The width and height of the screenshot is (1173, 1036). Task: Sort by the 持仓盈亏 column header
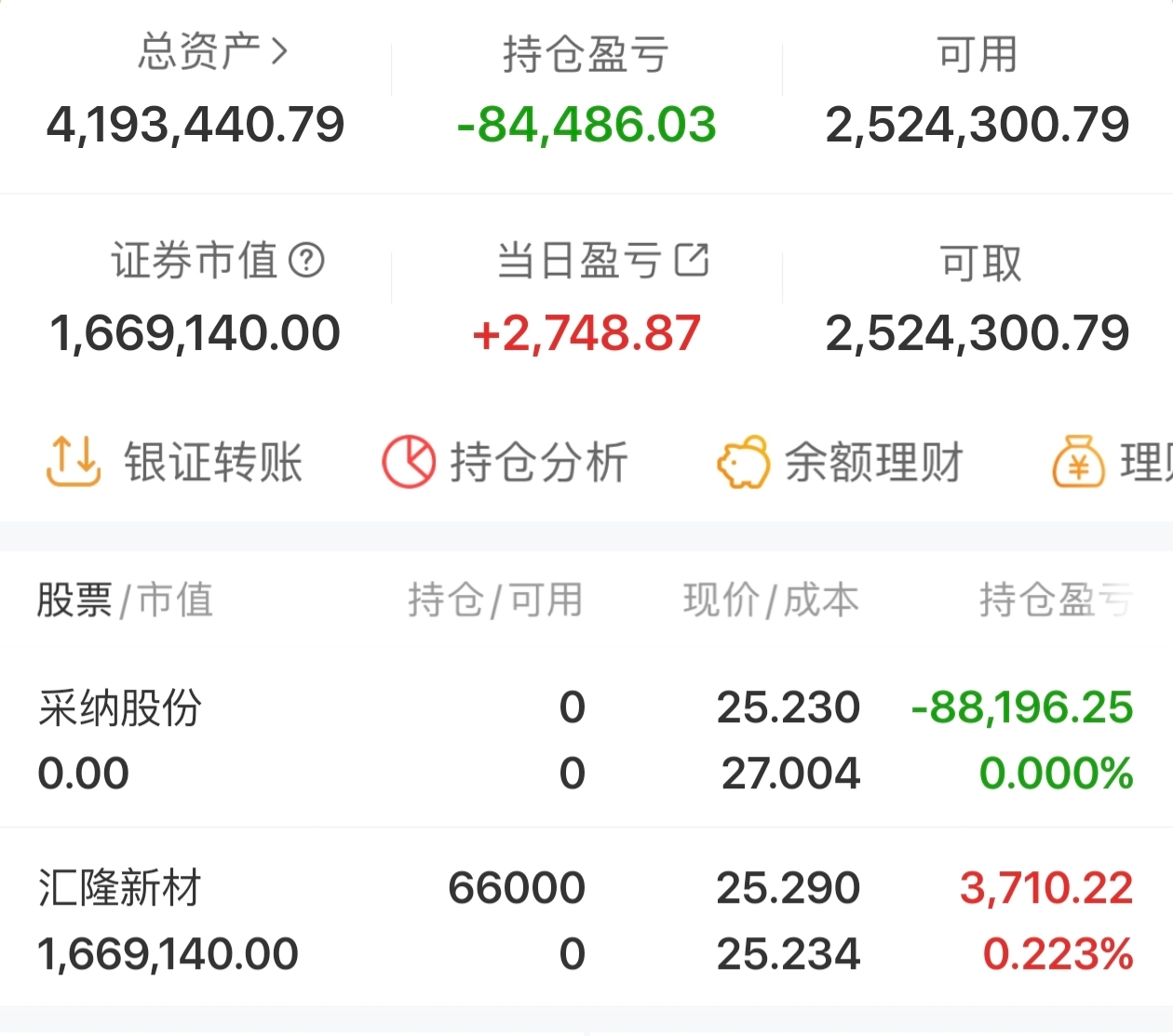coord(1056,600)
